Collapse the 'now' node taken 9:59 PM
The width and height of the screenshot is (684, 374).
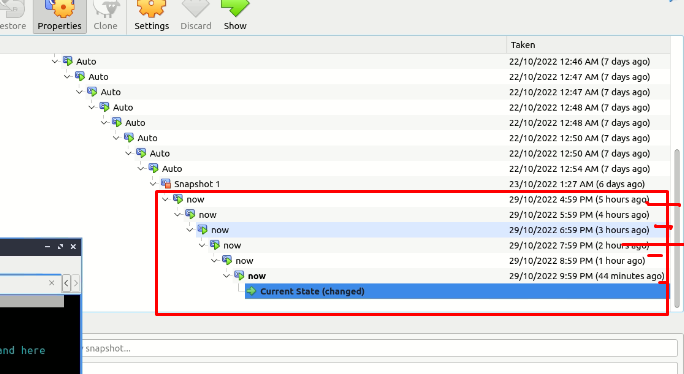(226, 276)
